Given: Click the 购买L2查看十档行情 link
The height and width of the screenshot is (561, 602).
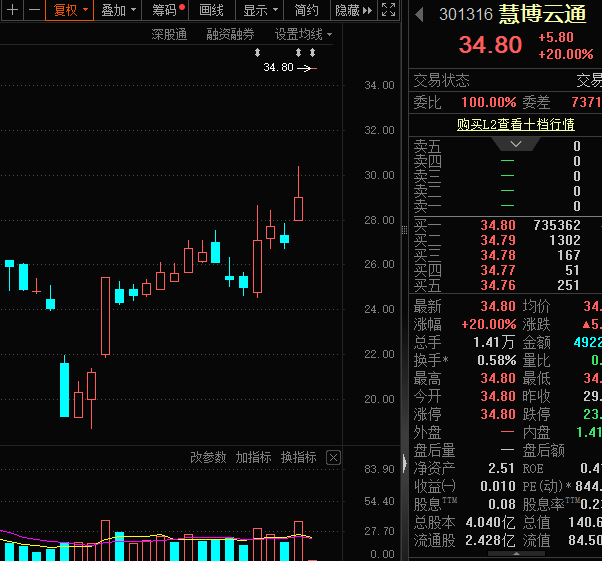Looking at the screenshot, I should 516,124.
